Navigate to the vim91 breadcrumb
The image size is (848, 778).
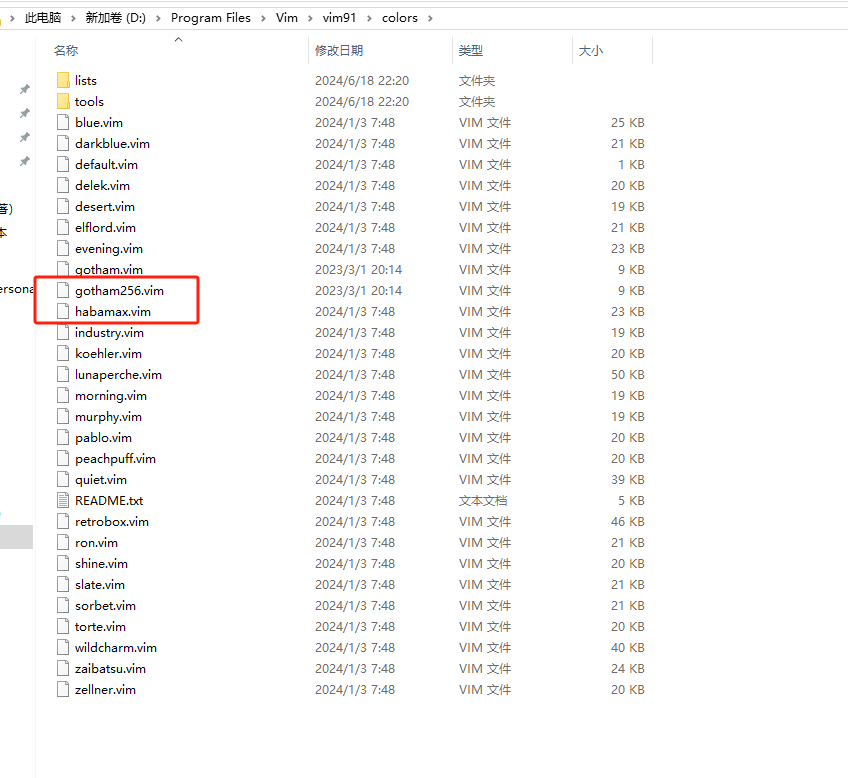[x=340, y=18]
